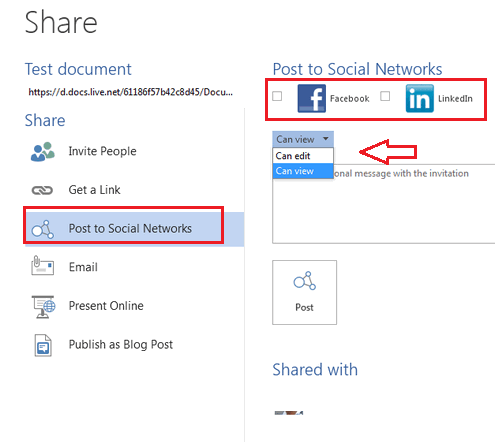
Task: Click the LinkedIn logo icon
Action: (419, 98)
